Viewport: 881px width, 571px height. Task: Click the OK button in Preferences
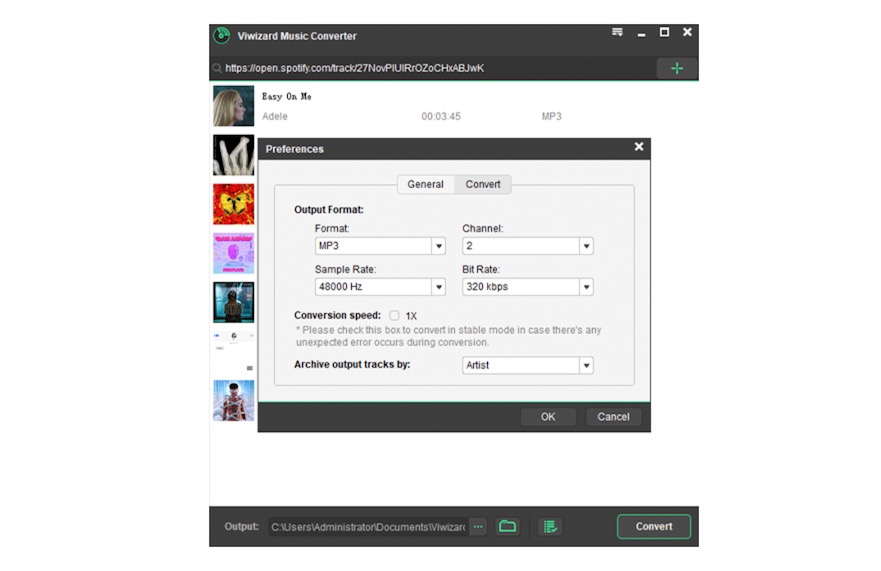pyautogui.click(x=548, y=417)
